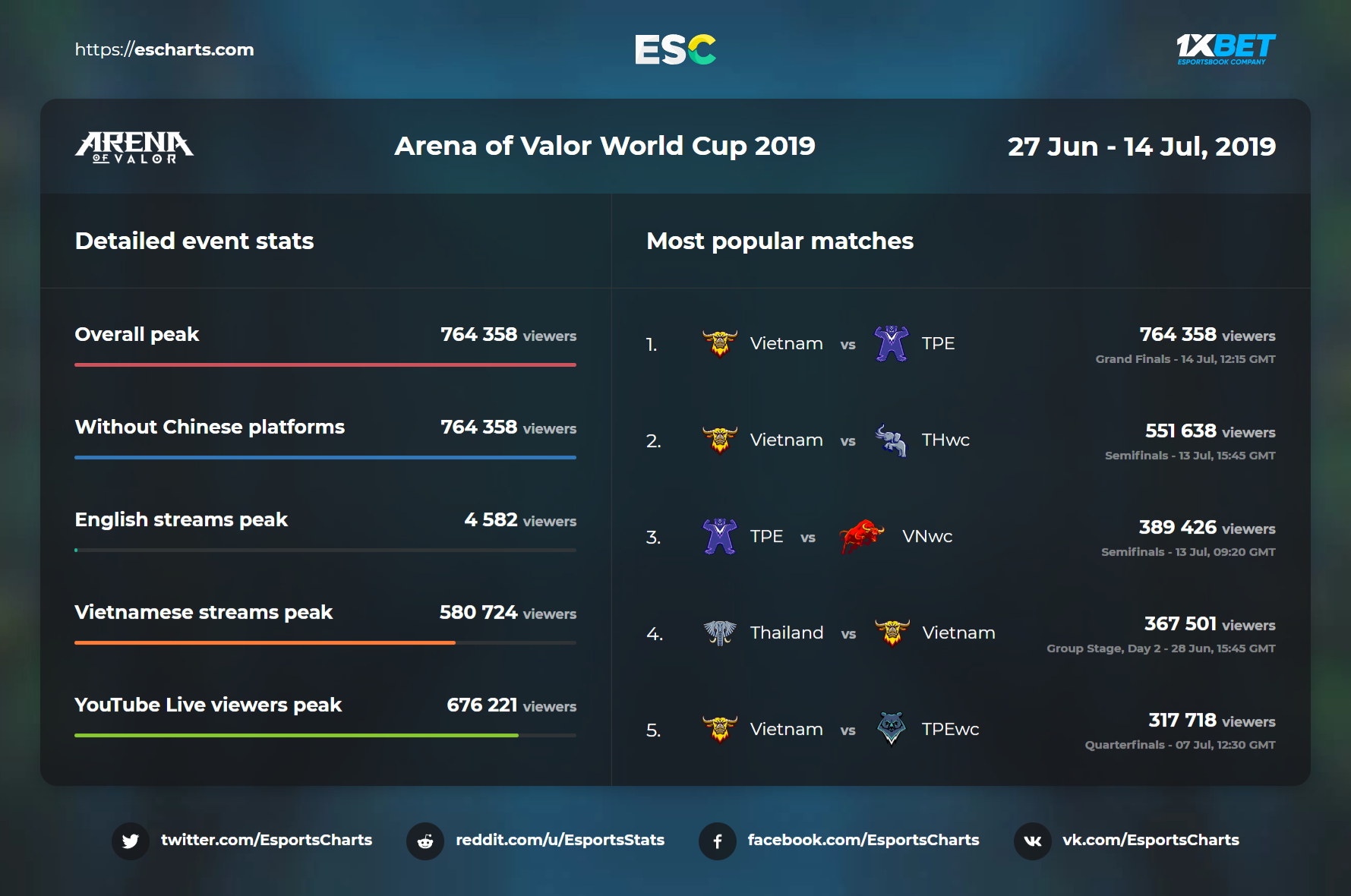Click the Arena of Valor logo

tap(134, 147)
